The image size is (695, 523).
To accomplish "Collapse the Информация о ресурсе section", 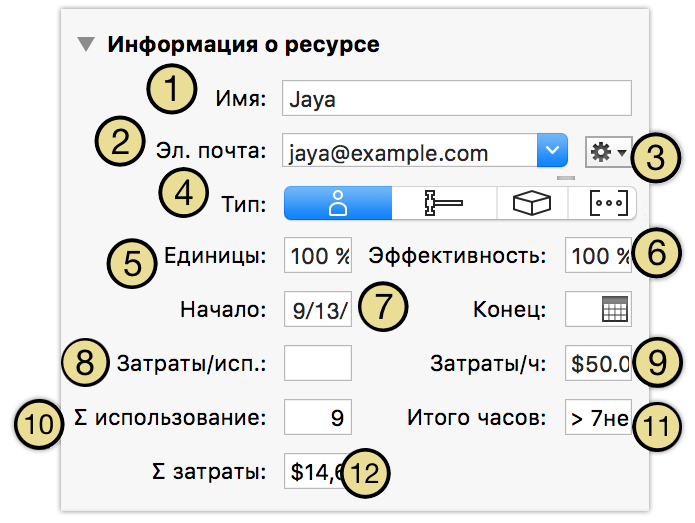I will coord(86,44).
